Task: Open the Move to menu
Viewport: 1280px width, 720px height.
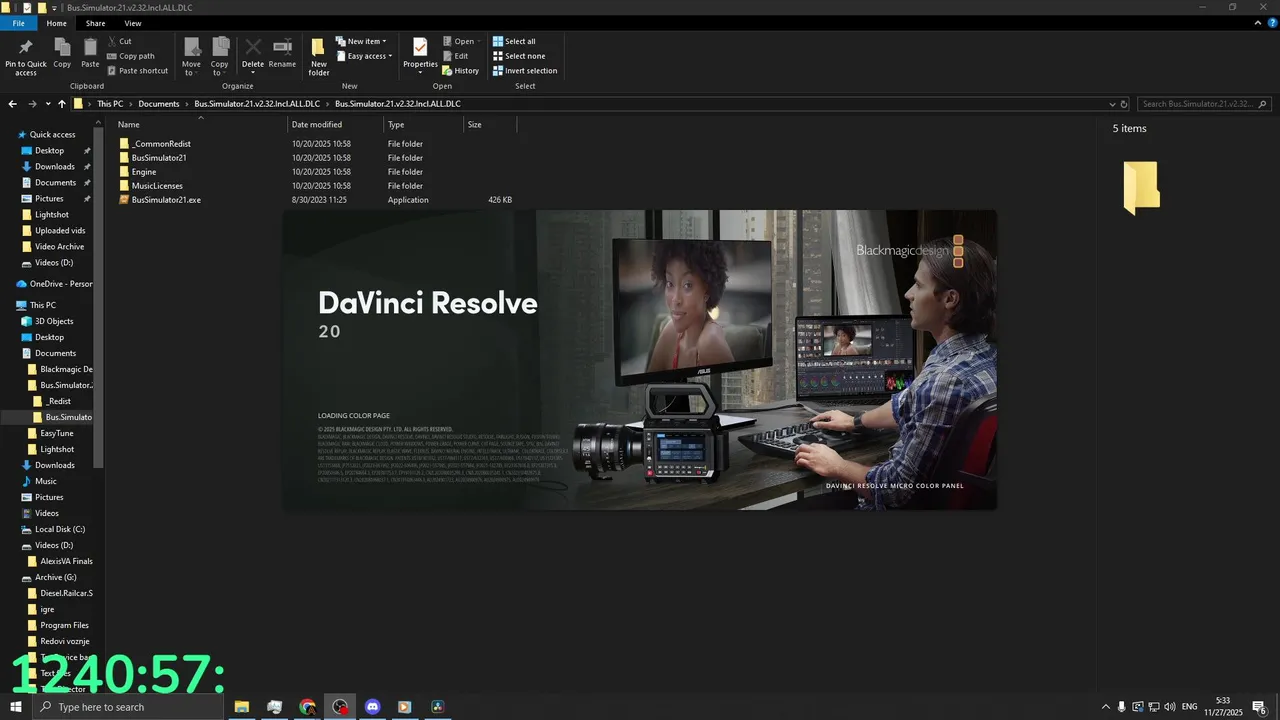Action: [191, 56]
